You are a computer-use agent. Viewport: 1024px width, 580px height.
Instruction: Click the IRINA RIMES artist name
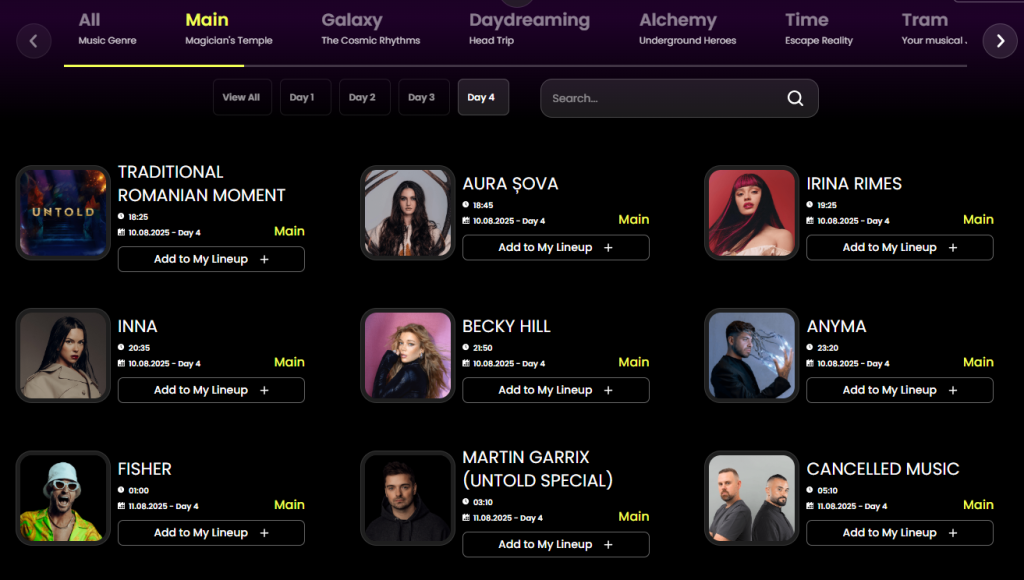[854, 184]
